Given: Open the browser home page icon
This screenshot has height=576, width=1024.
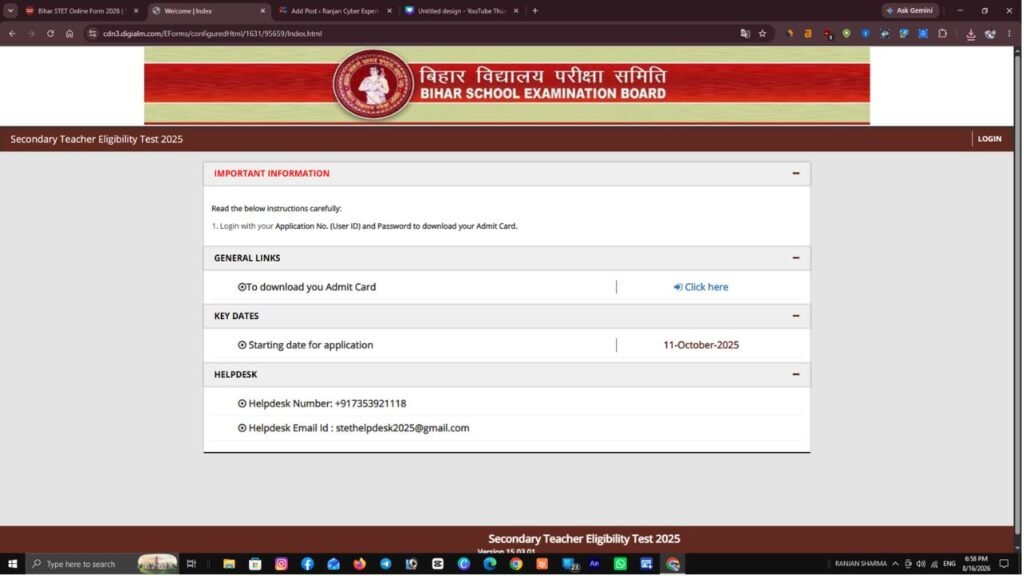Looking at the screenshot, I should click(69, 33).
